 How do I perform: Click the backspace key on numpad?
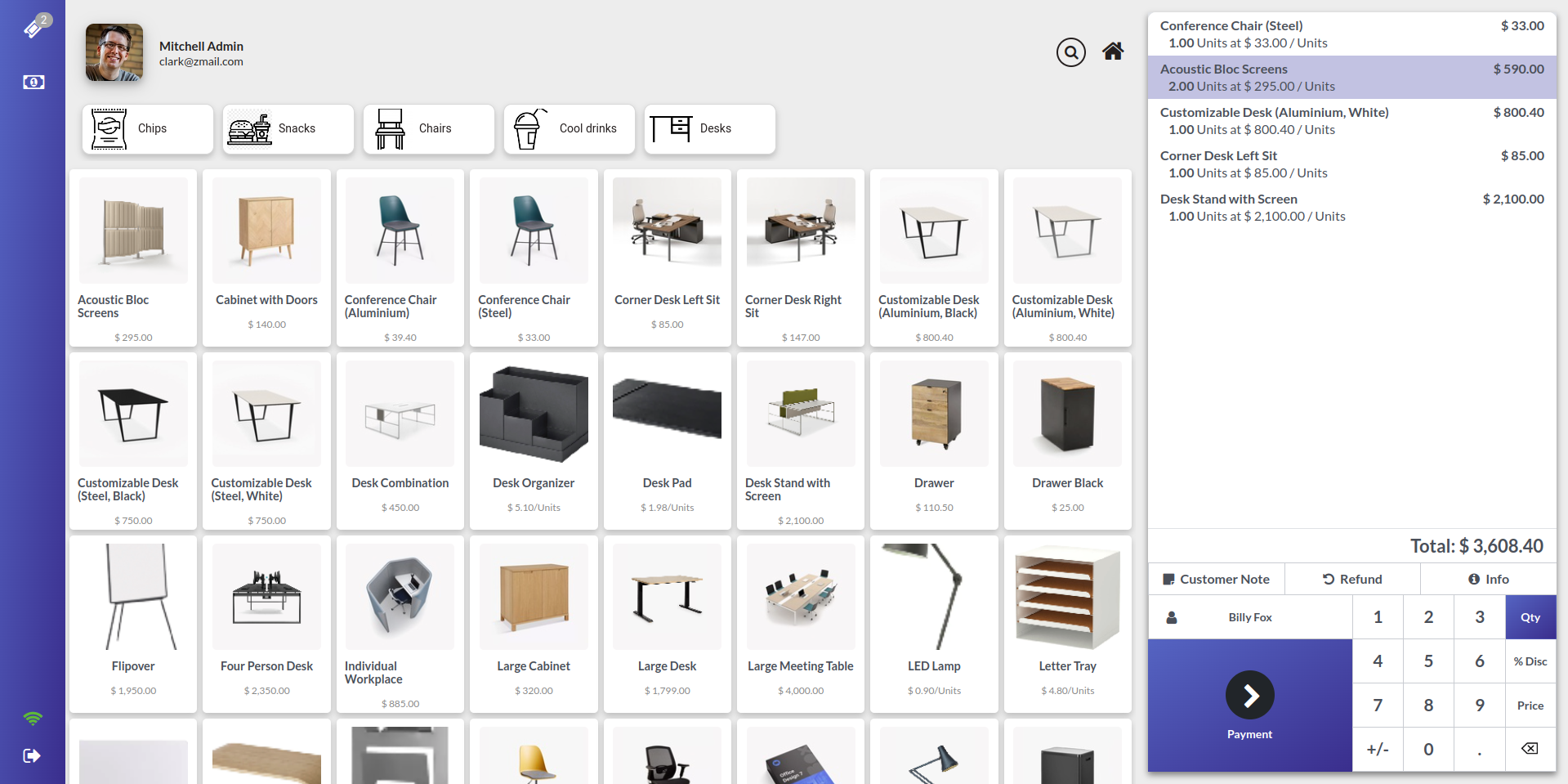click(x=1530, y=749)
